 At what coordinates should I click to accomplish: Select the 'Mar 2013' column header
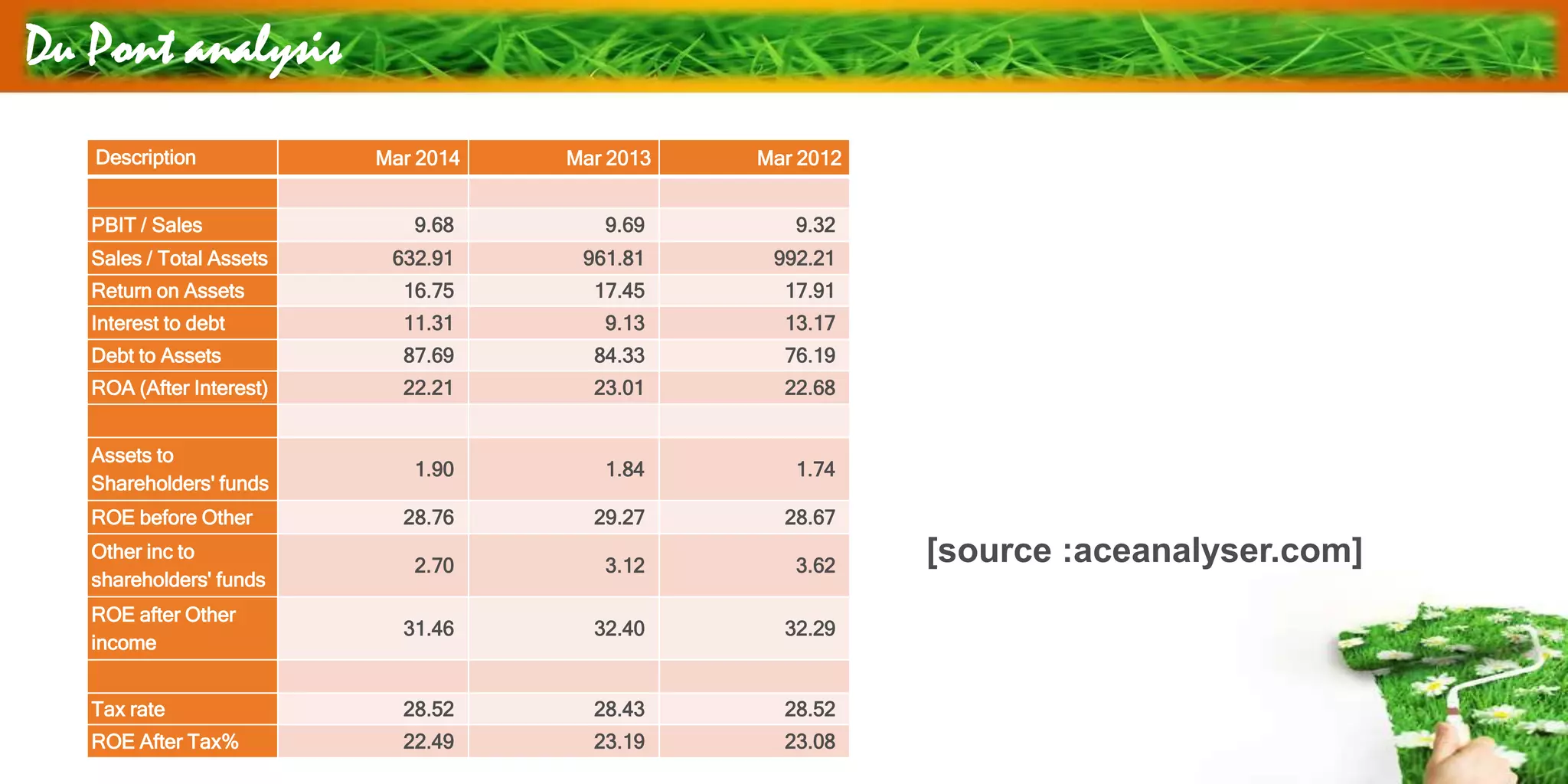(x=608, y=158)
